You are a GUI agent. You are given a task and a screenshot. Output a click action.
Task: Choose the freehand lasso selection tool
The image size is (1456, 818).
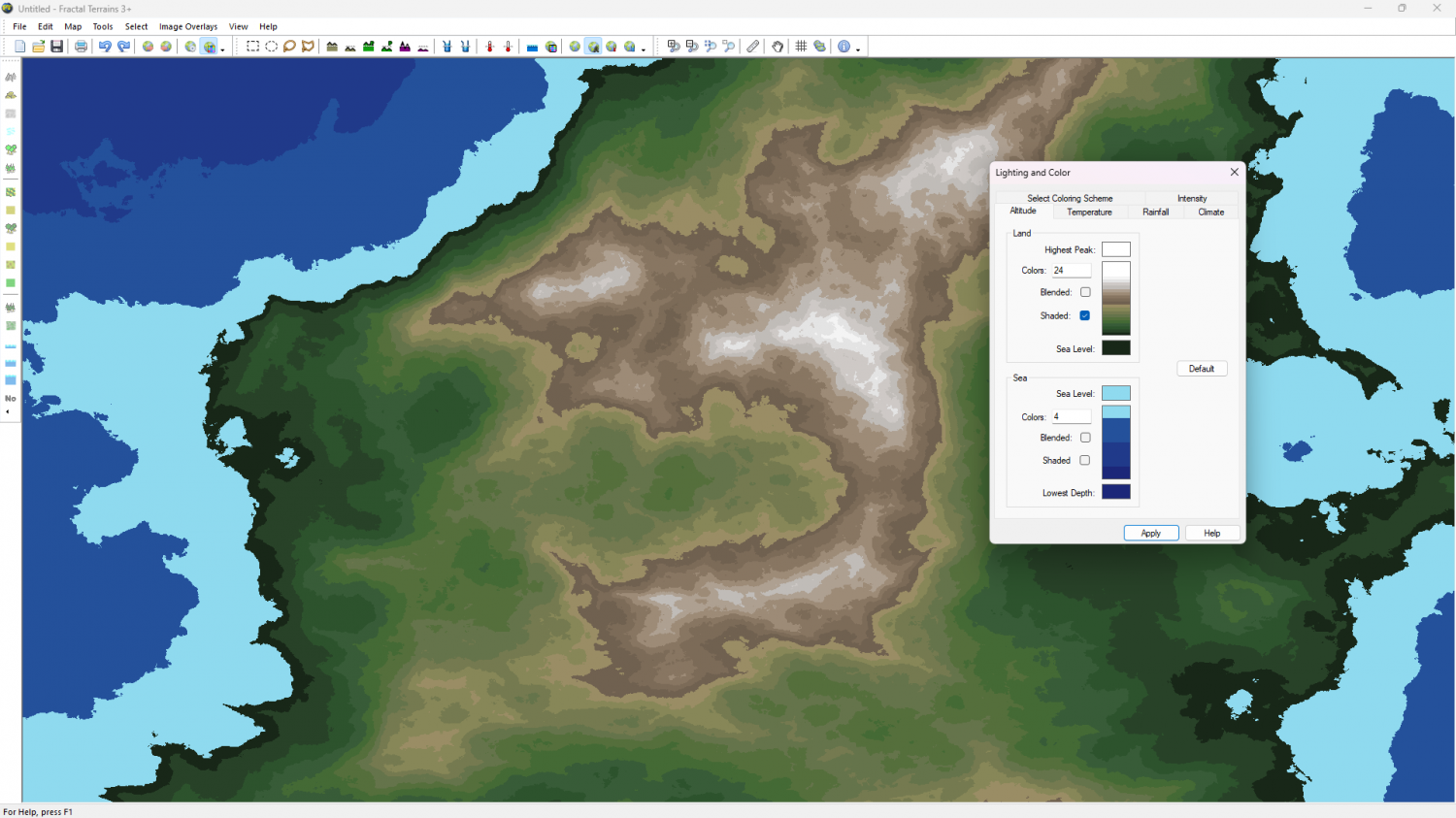tap(289, 47)
